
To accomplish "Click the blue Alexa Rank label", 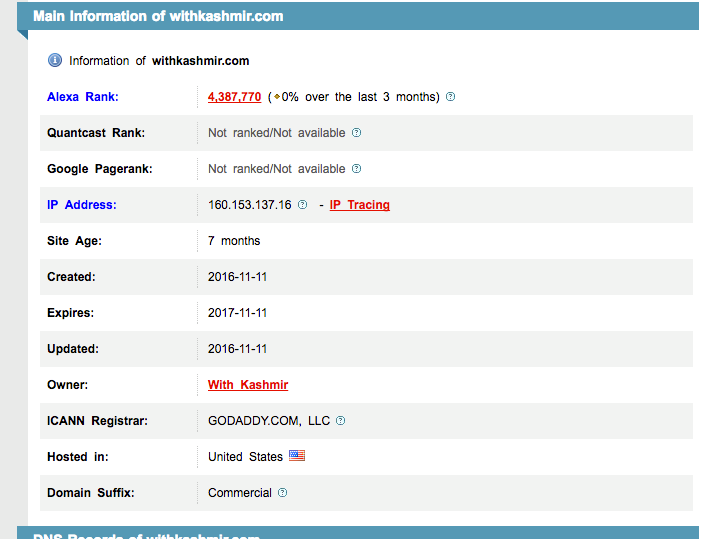I will (82, 97).
